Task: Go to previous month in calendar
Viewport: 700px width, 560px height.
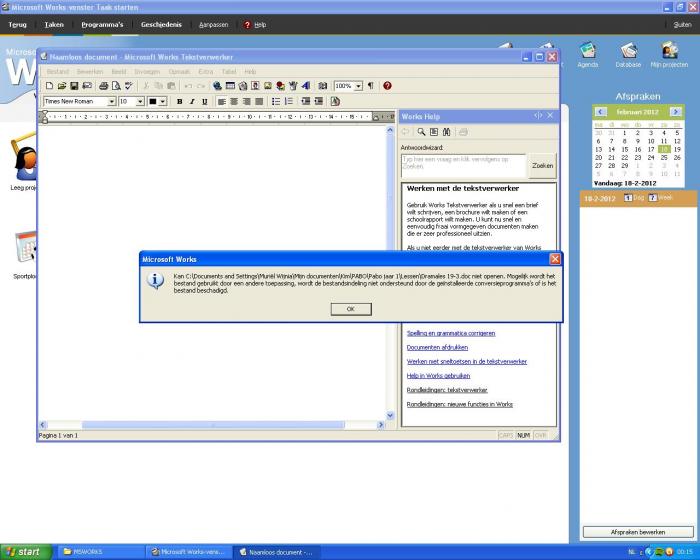Action: [x=600, y=112]
